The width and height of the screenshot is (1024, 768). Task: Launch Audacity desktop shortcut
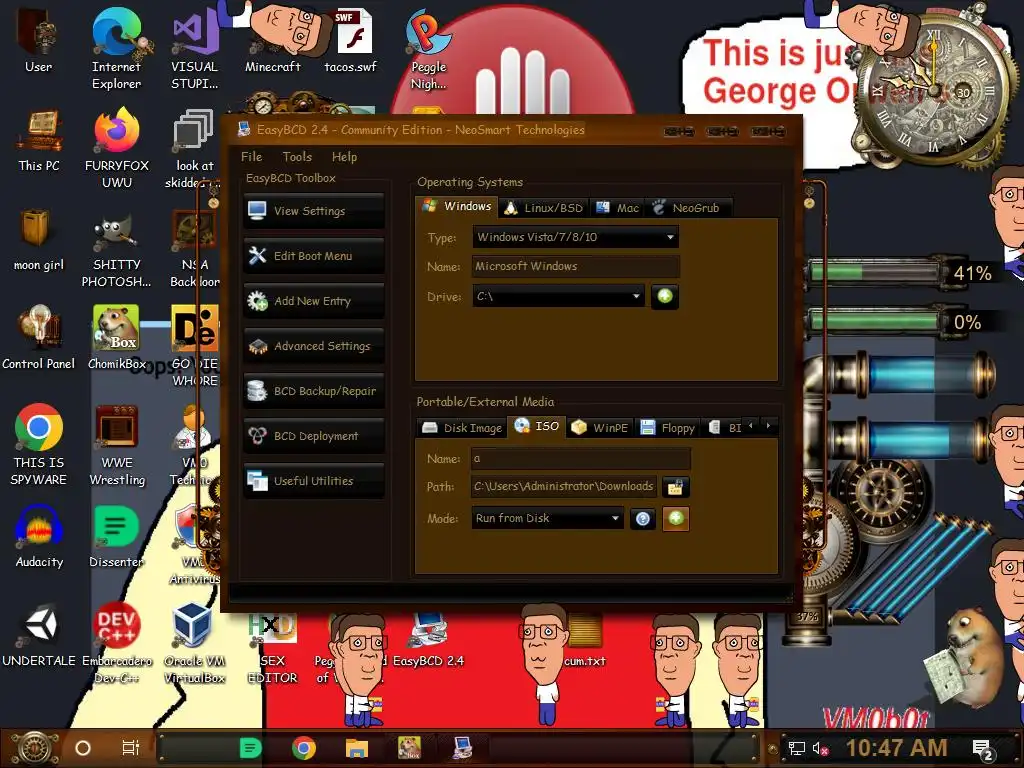pyautogui.click(x=39, y=537)
